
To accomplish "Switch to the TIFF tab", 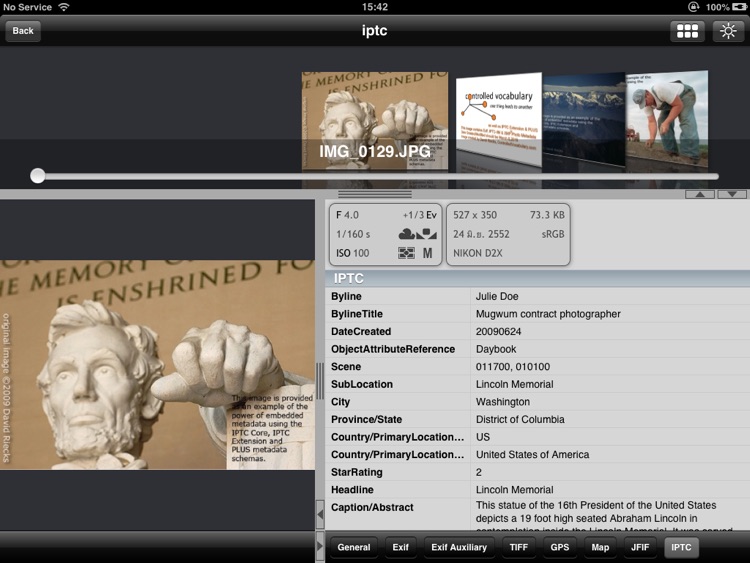I will [x=518, y=547].
